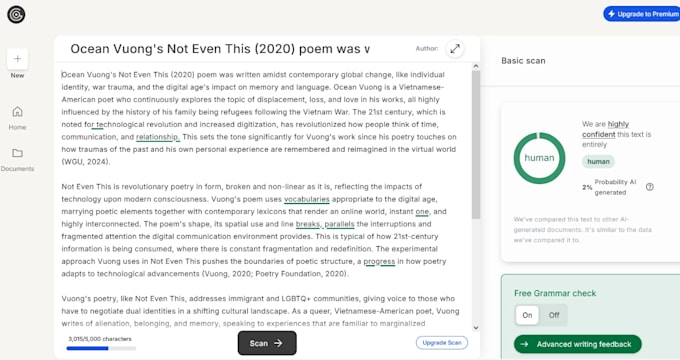Click the underlined word 'vocabularies'
Image resolution: width=680 pixels, height=360 pixels.
pyautogui.click(x=307, y=199)
